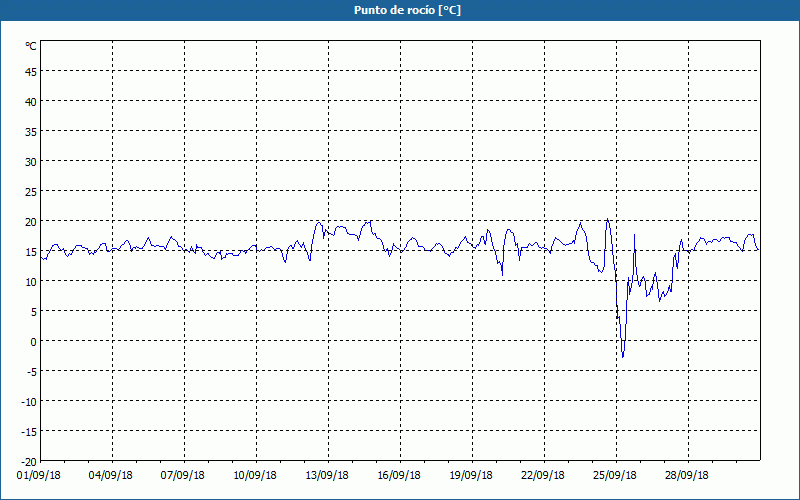Click the 04/09/18 date label
The image size is (800, 500).
click(x=110, y=476)
